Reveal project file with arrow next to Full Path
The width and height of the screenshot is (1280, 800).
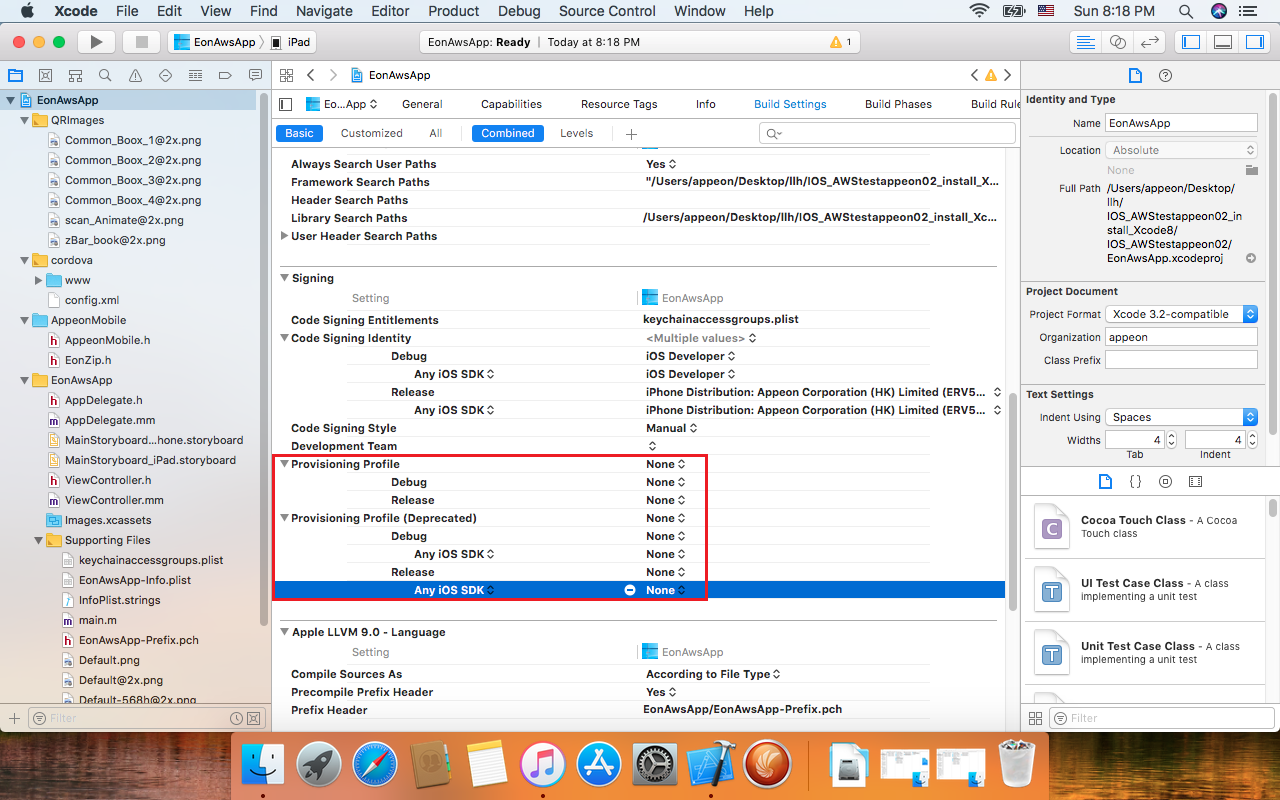point(1250,258)
